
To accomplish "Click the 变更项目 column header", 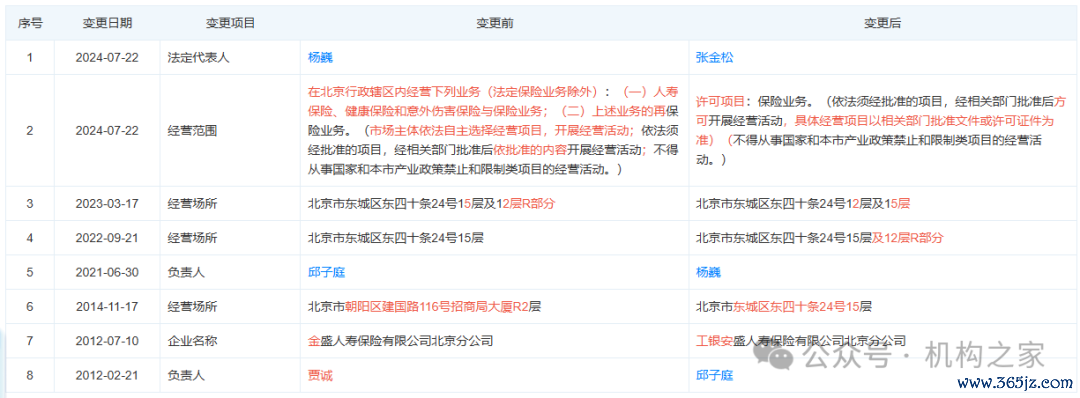I will tap(230, 23).
